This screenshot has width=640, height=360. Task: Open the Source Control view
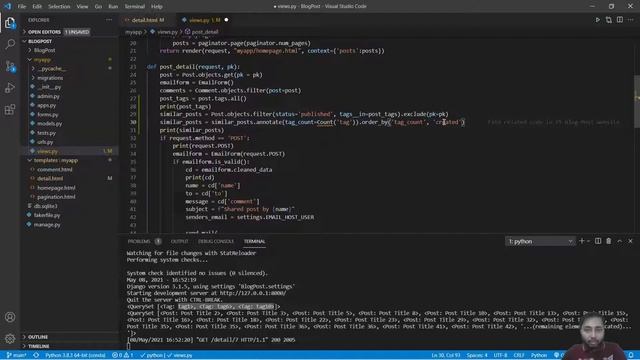(x=10, y=66)
